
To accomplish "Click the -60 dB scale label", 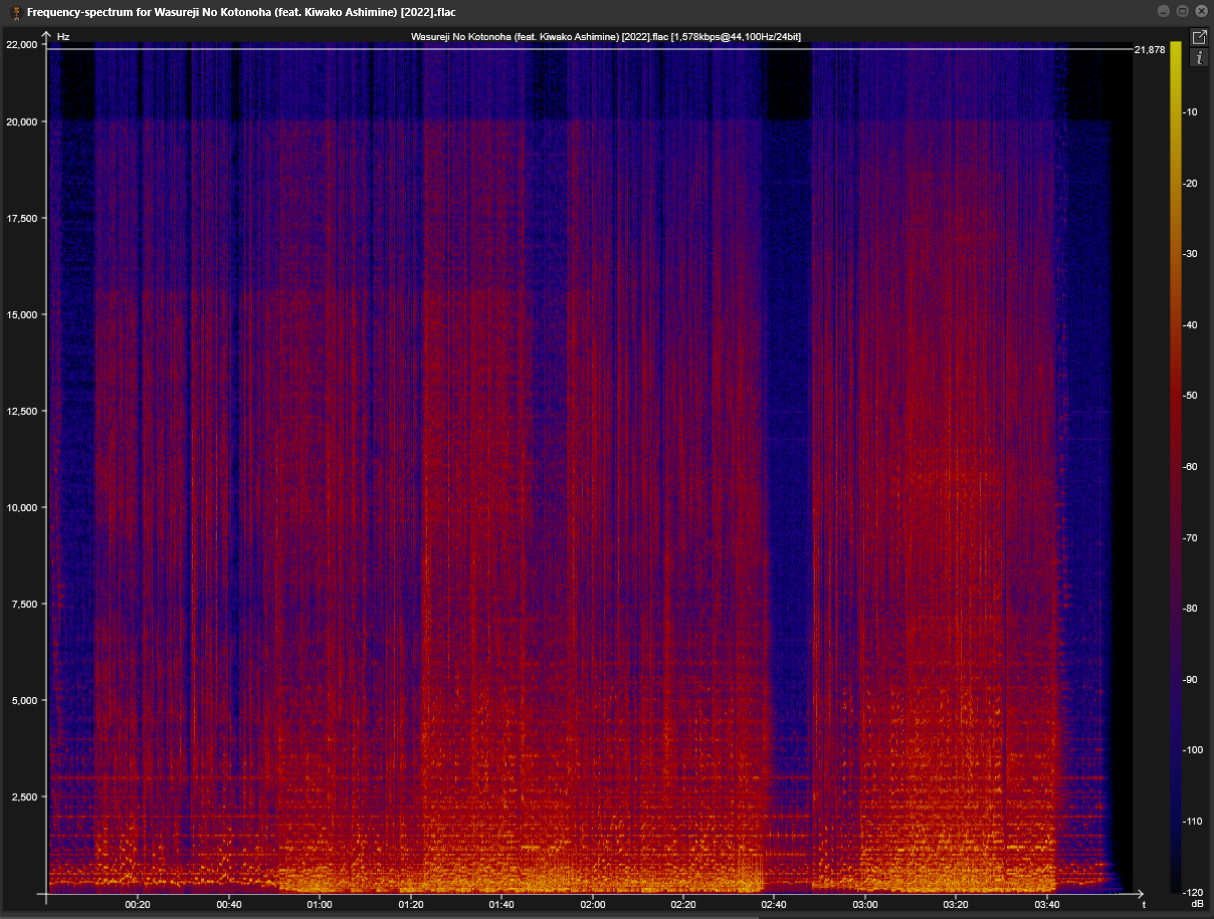I will [x=1190, y=467].
